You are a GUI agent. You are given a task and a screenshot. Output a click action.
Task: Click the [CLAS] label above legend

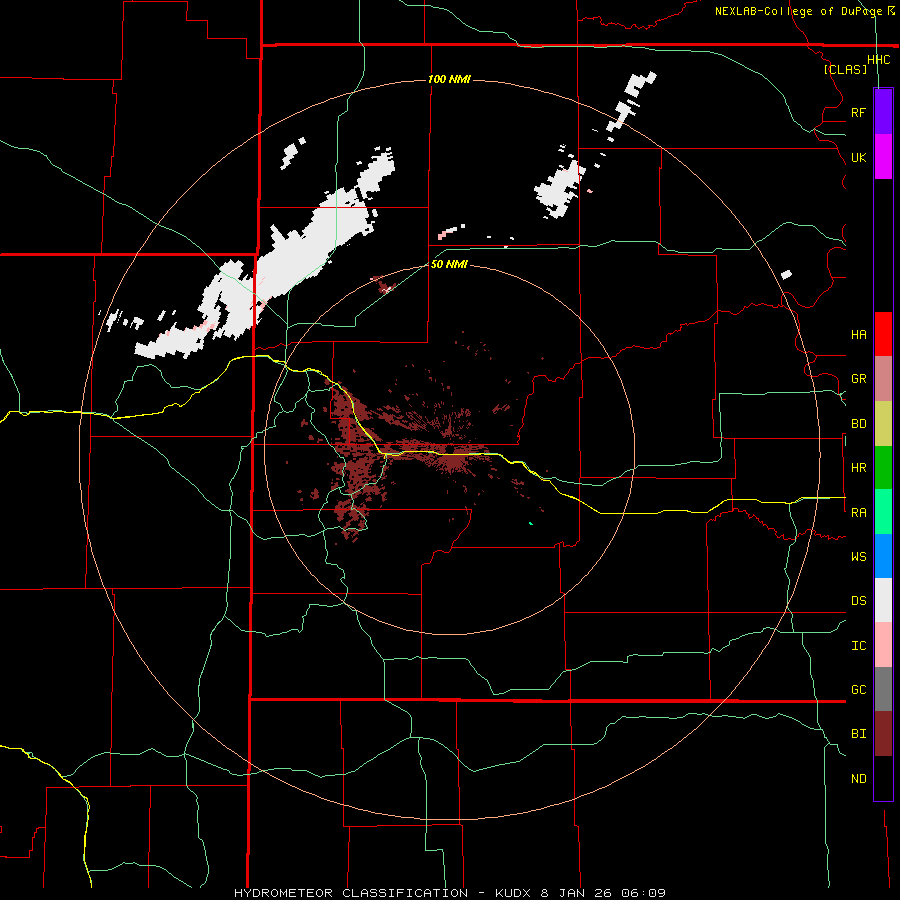[845, 69]
